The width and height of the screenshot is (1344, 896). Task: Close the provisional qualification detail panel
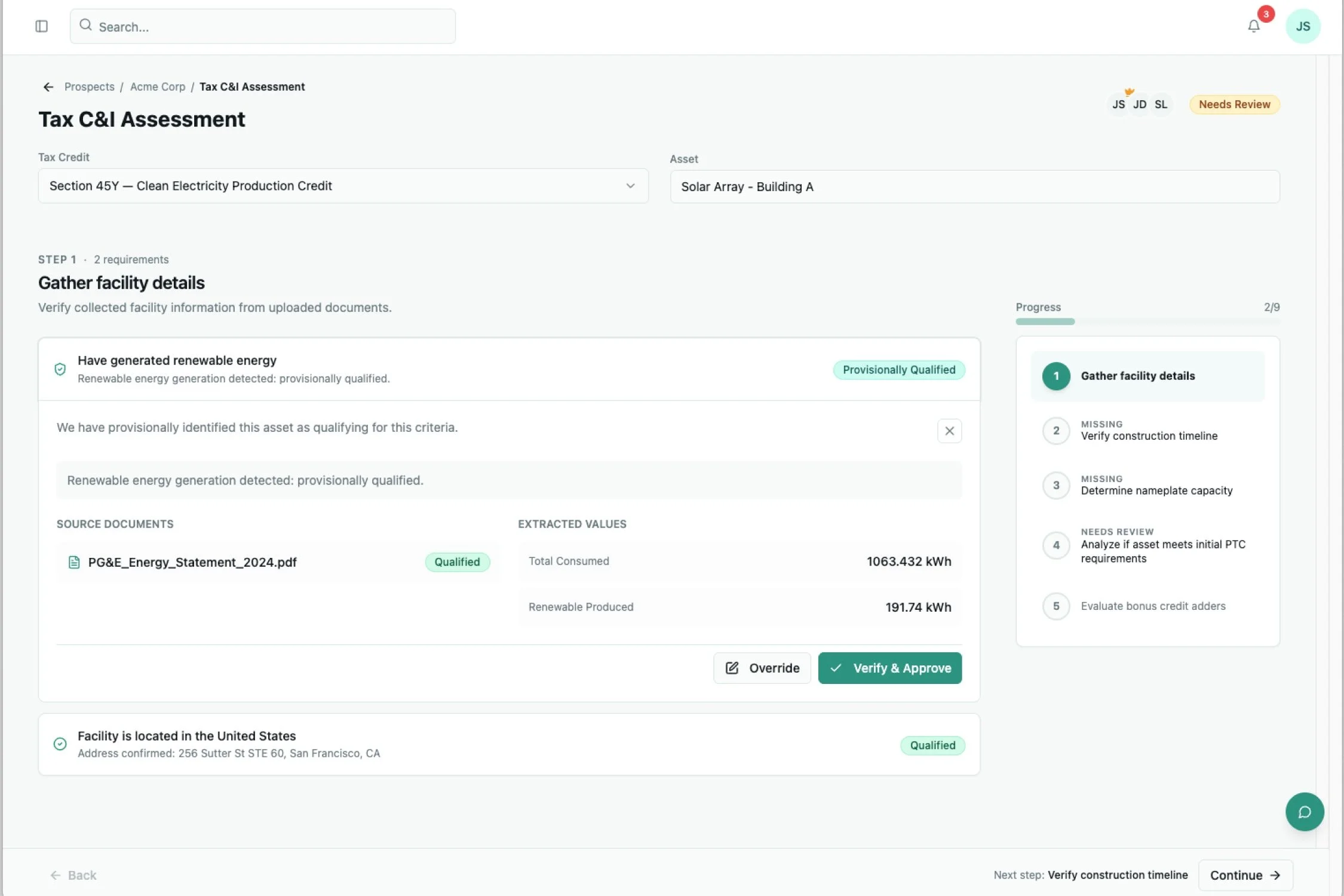click(x=949, y=431)
